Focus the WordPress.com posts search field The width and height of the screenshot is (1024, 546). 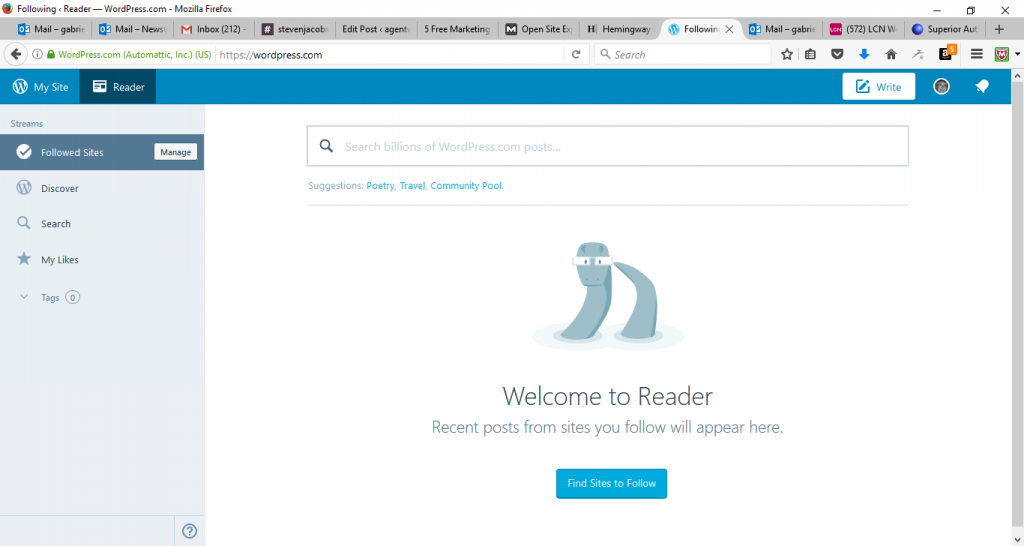point(607,146)
